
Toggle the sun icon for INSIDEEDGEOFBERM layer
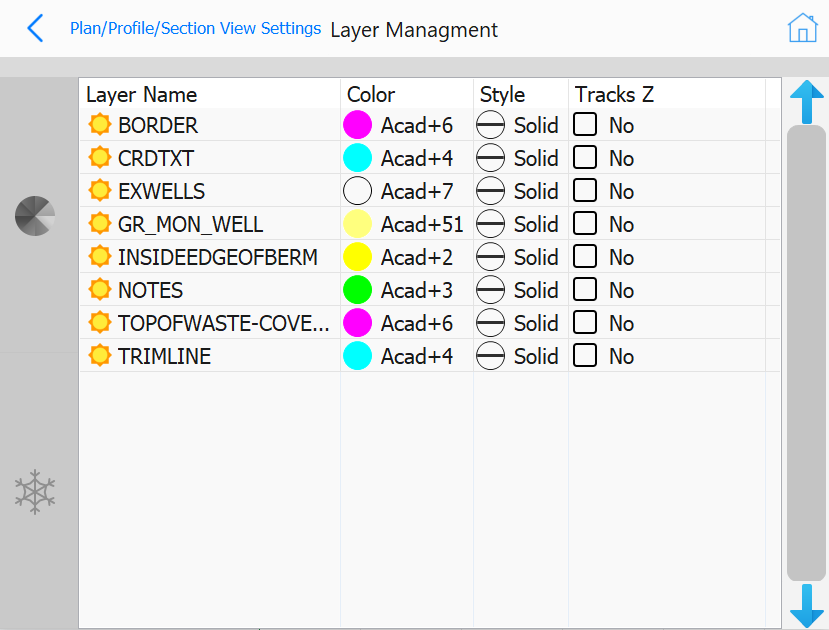click(99, 257)
